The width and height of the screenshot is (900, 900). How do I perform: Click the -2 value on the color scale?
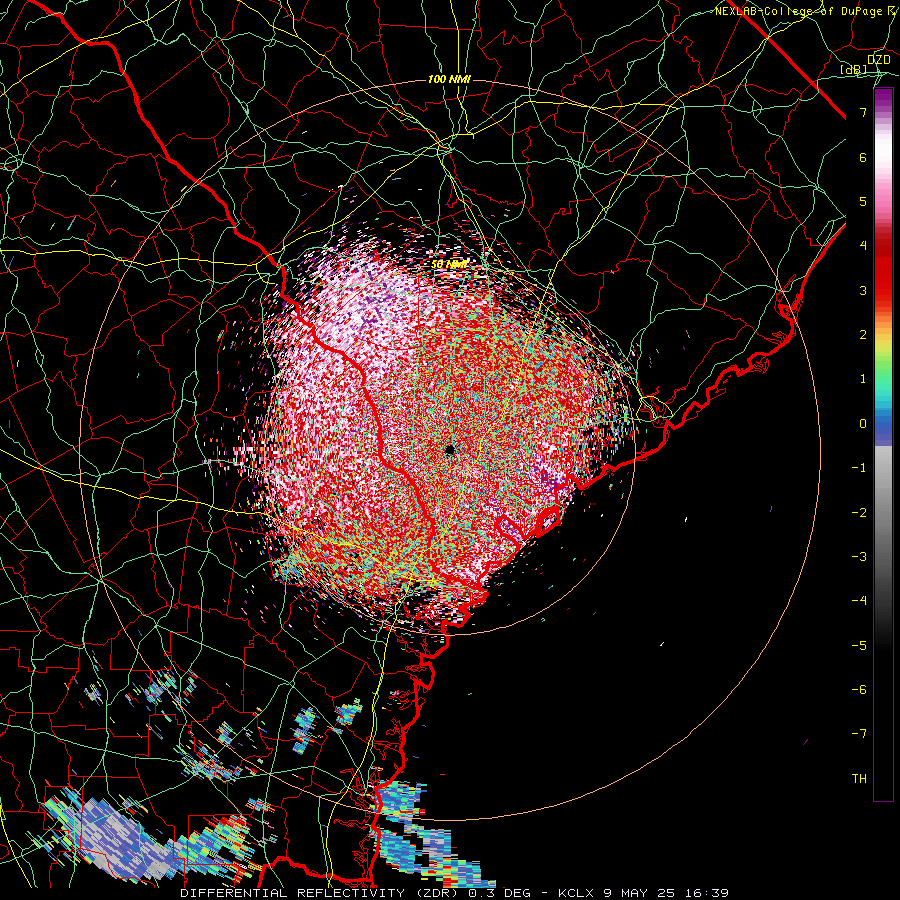click(859, 513)
